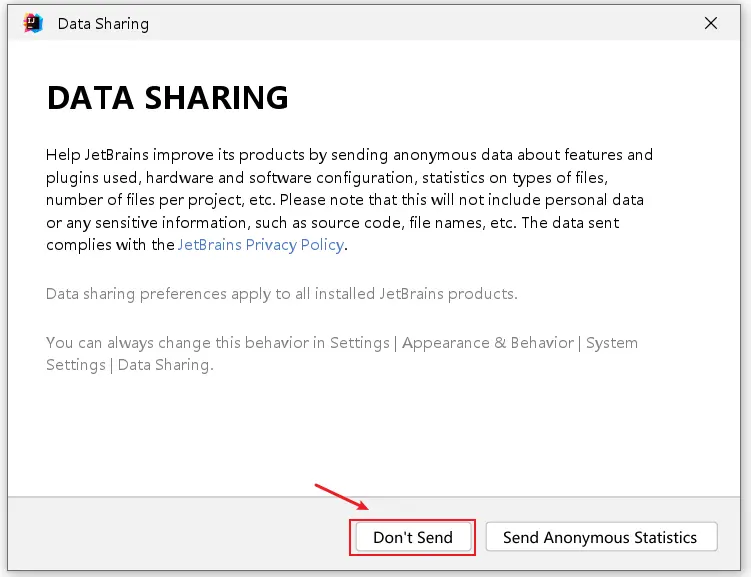751x577 pixels.
Task: Click the IntelliJ IDEA logo in title bar
Action: click(x=33, y=23)
